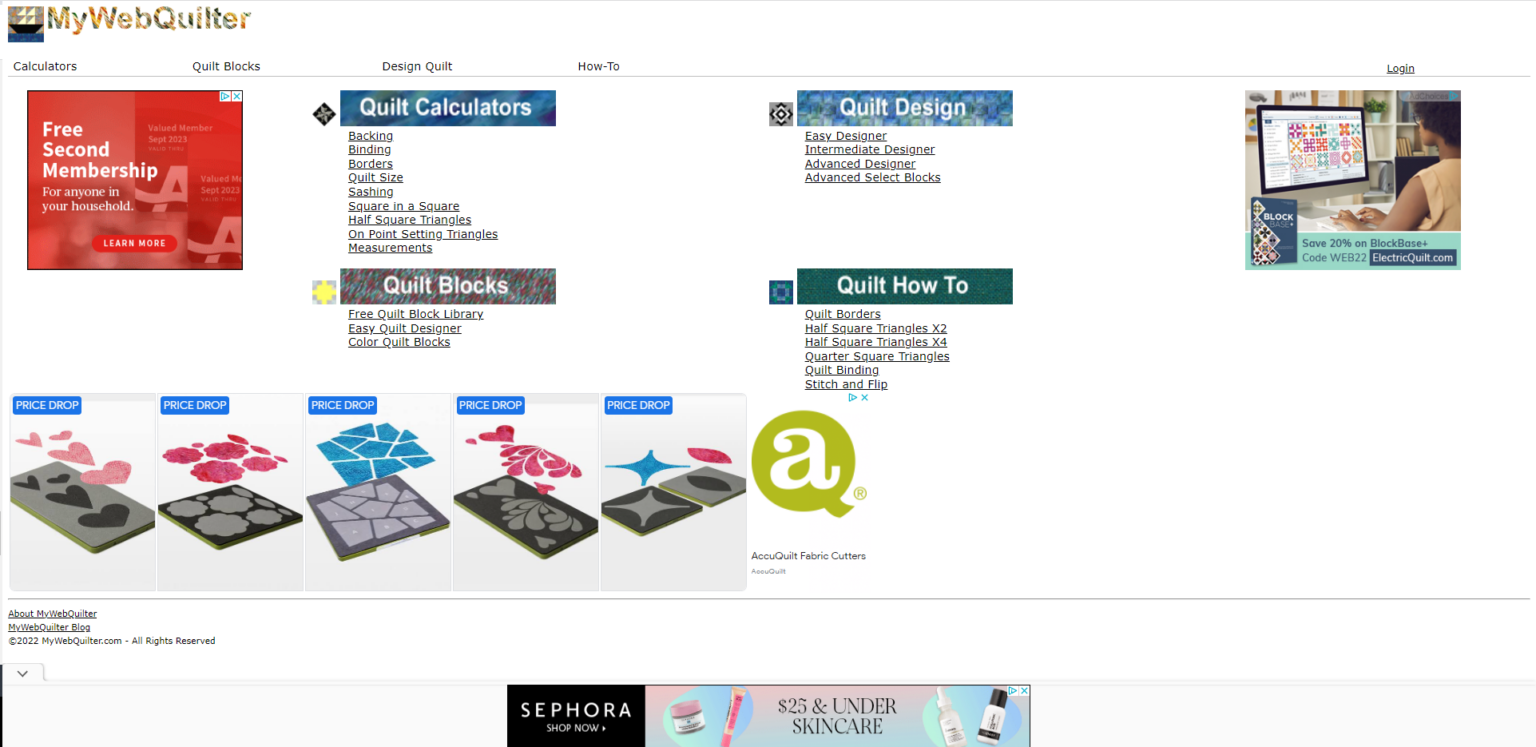Open the Calculators menu

(x=44, y=66)
